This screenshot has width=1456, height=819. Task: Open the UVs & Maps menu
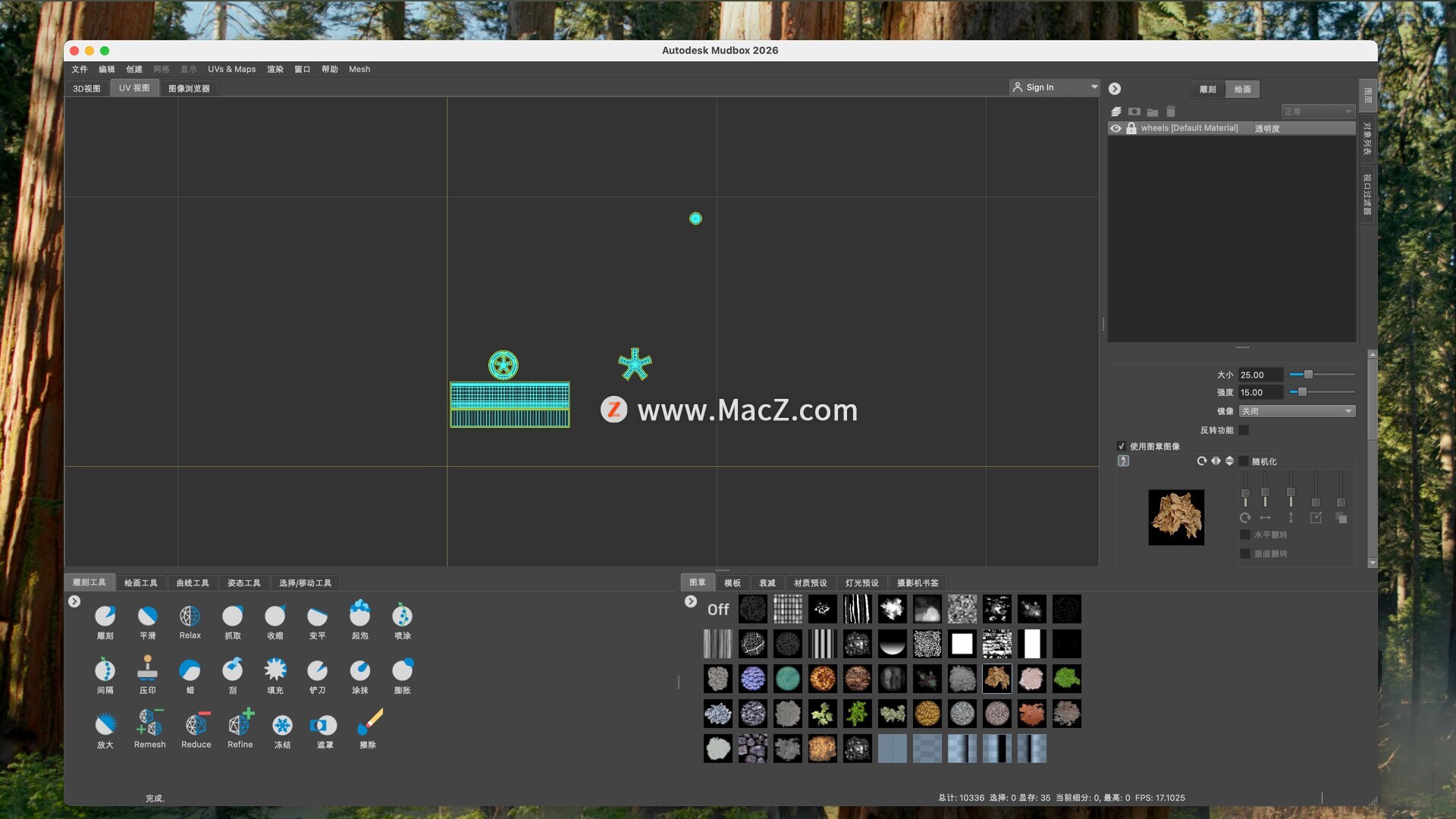point(232,69)
